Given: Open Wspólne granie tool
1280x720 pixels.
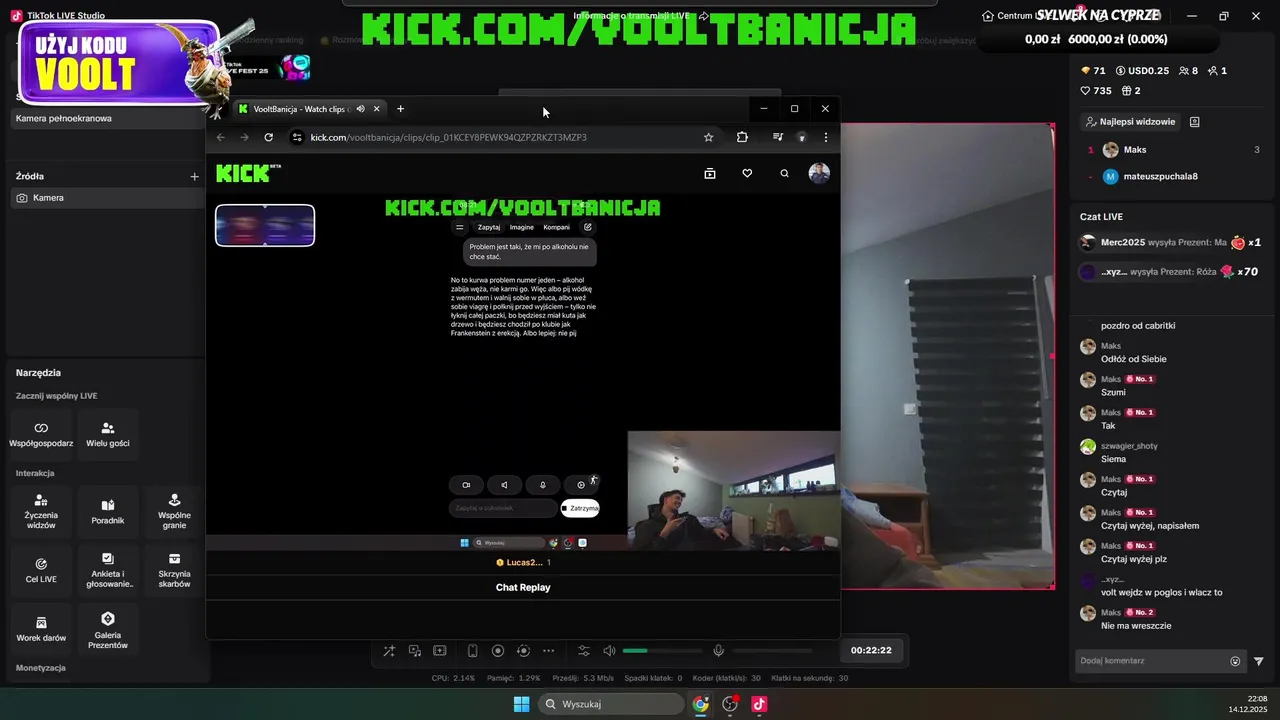Looking at the screenshot, I should click(x=174, y=511).
